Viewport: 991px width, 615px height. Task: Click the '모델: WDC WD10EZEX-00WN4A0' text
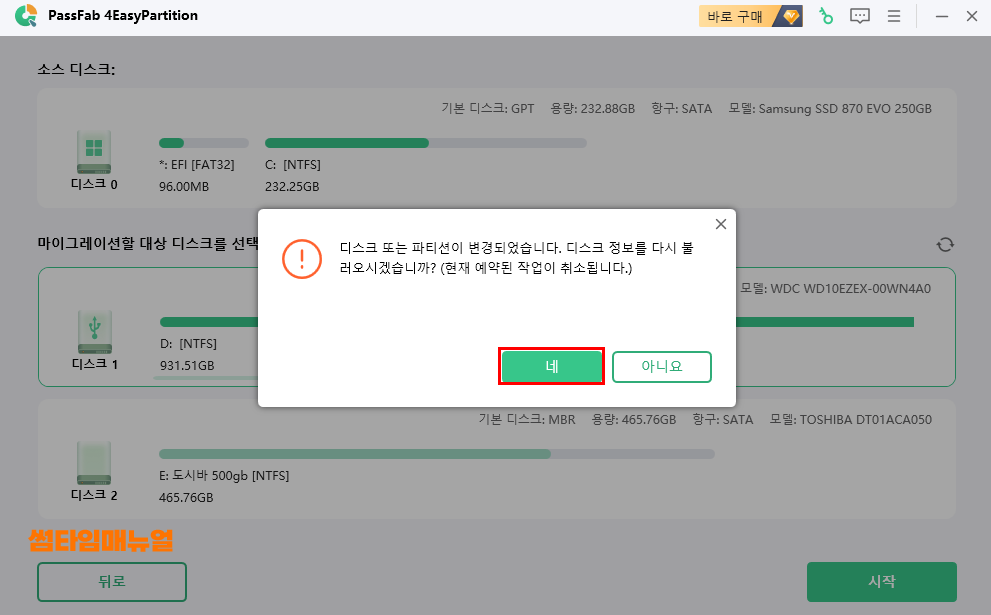836,289
